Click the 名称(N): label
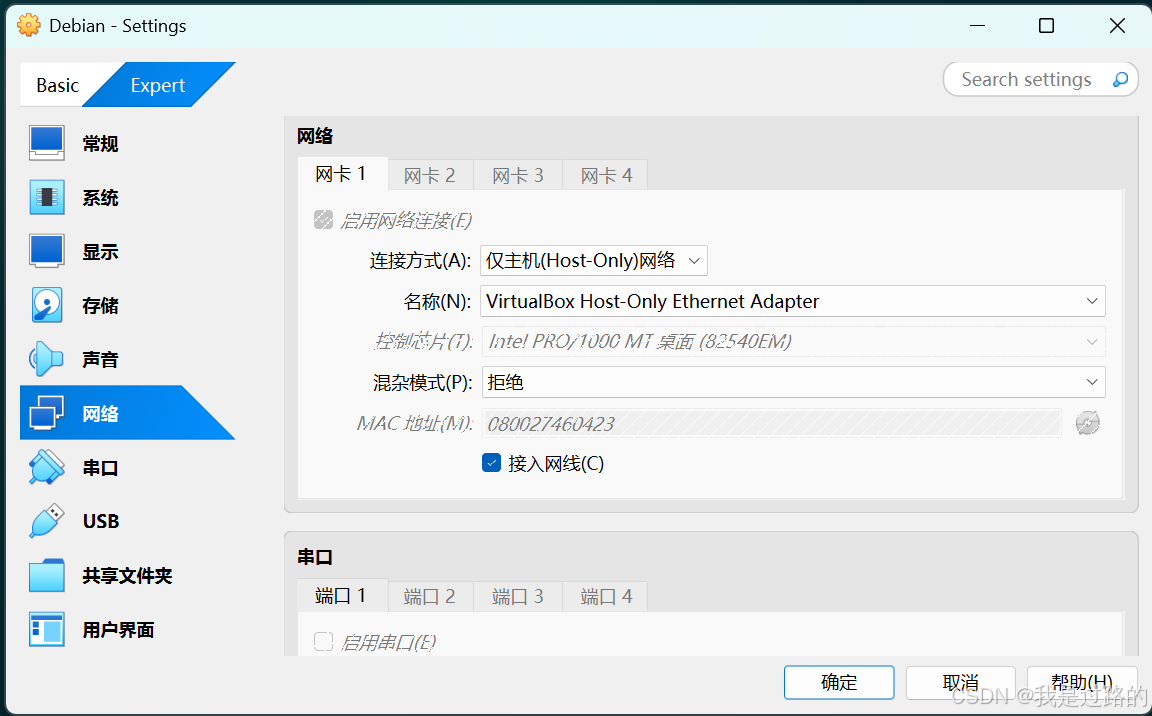 coord(437,301)
